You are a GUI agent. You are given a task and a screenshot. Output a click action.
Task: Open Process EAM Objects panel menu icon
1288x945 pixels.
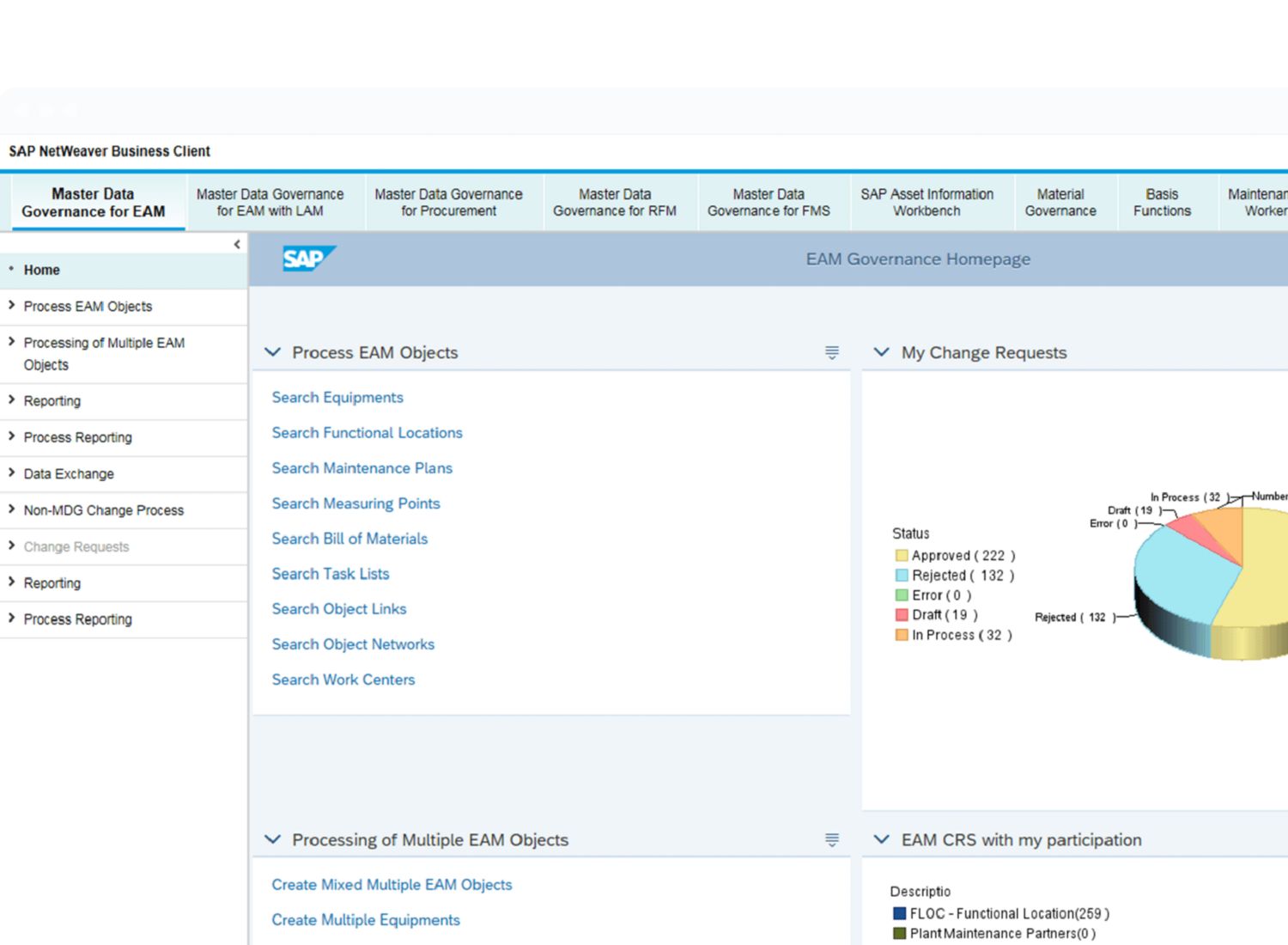point(831,352)
